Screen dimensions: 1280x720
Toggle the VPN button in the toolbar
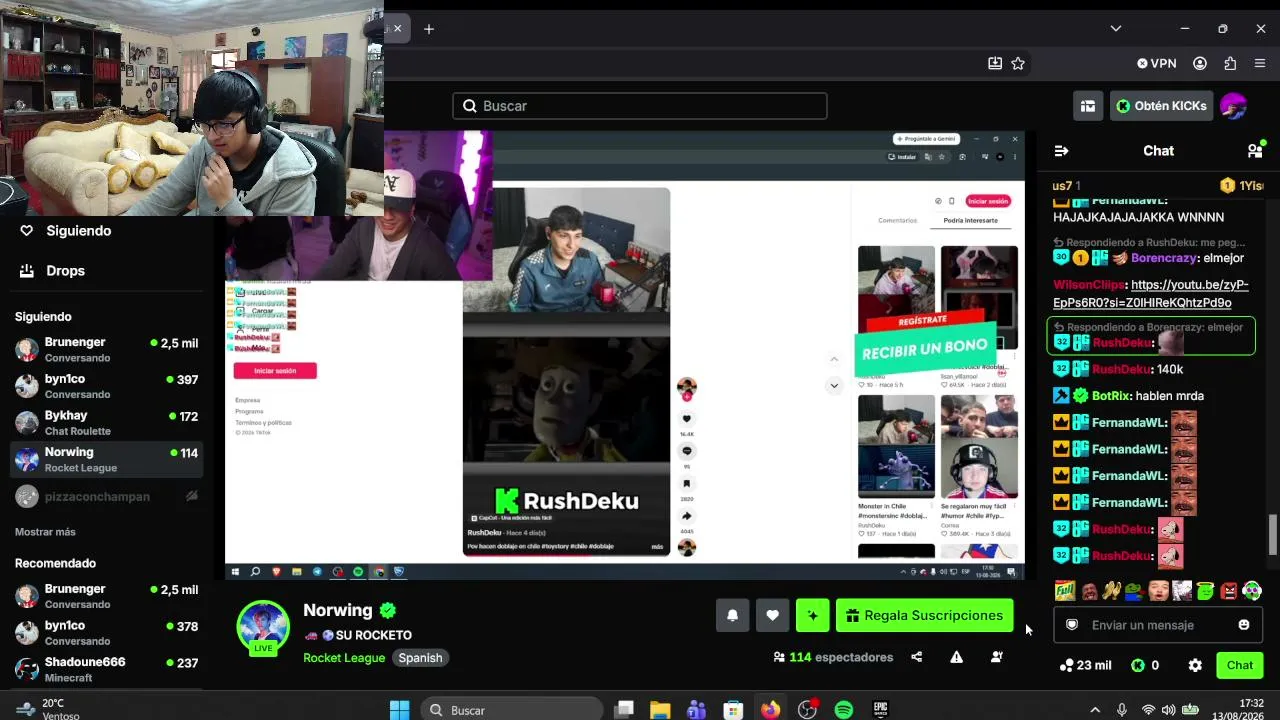tap(1157, 63)
